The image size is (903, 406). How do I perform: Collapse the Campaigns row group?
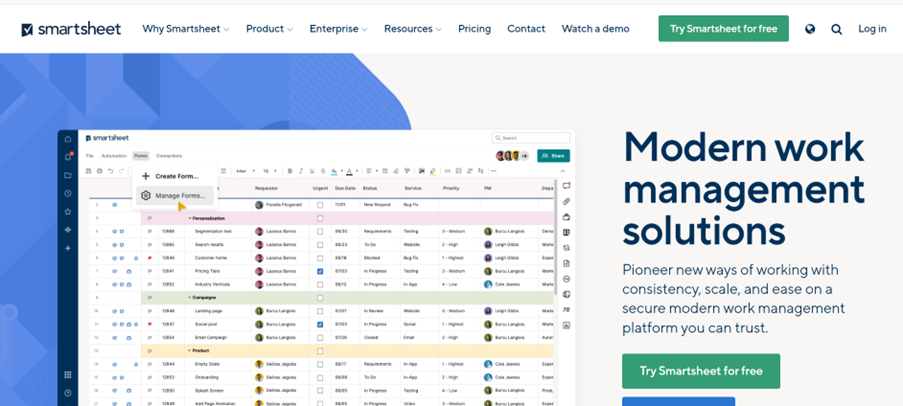[x=190, y=298]
